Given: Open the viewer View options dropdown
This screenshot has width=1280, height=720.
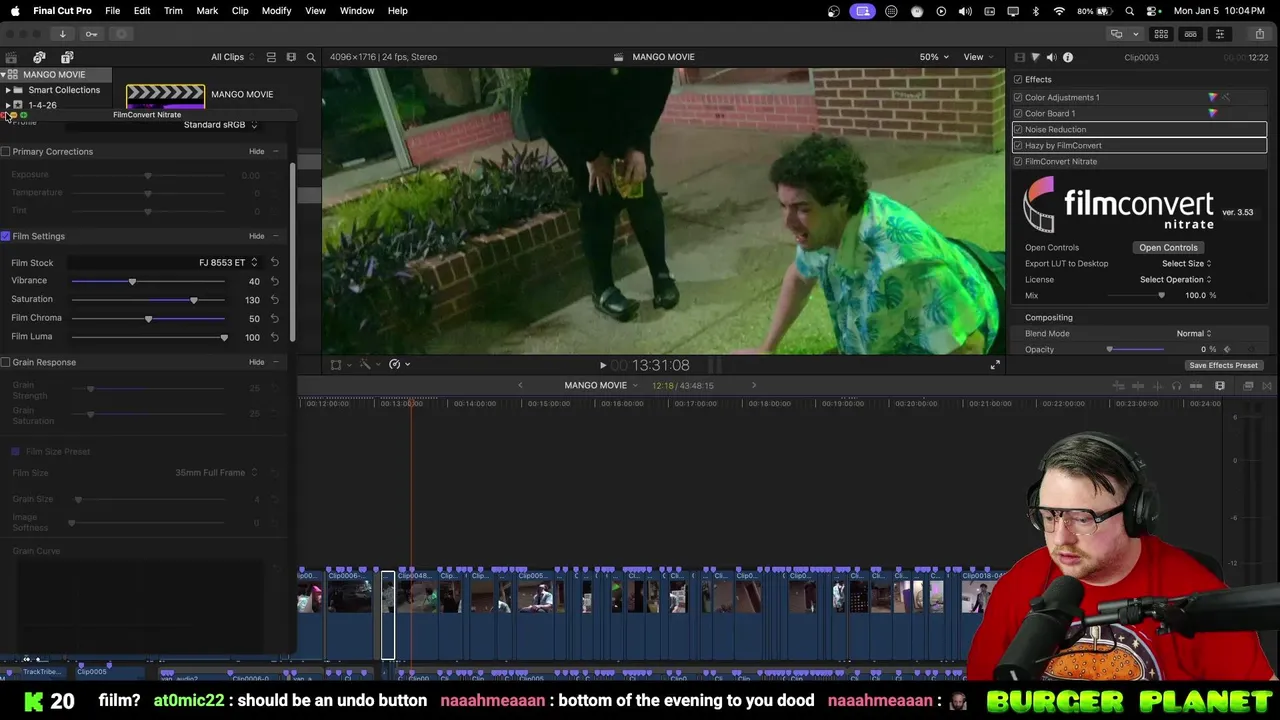Looking at the screenshot, I should (977, 57).
